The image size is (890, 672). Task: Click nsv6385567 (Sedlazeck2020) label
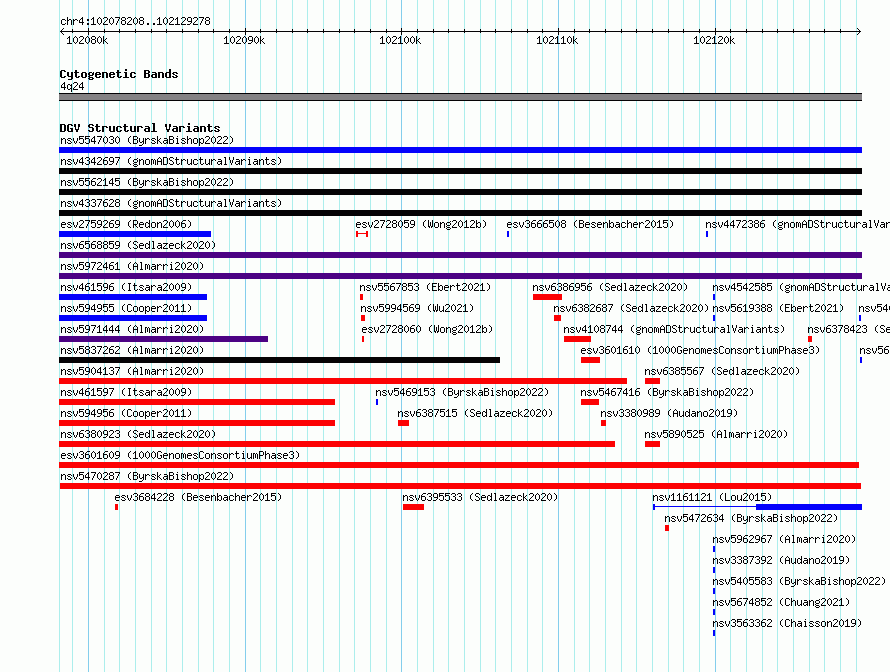pos(722,371)
